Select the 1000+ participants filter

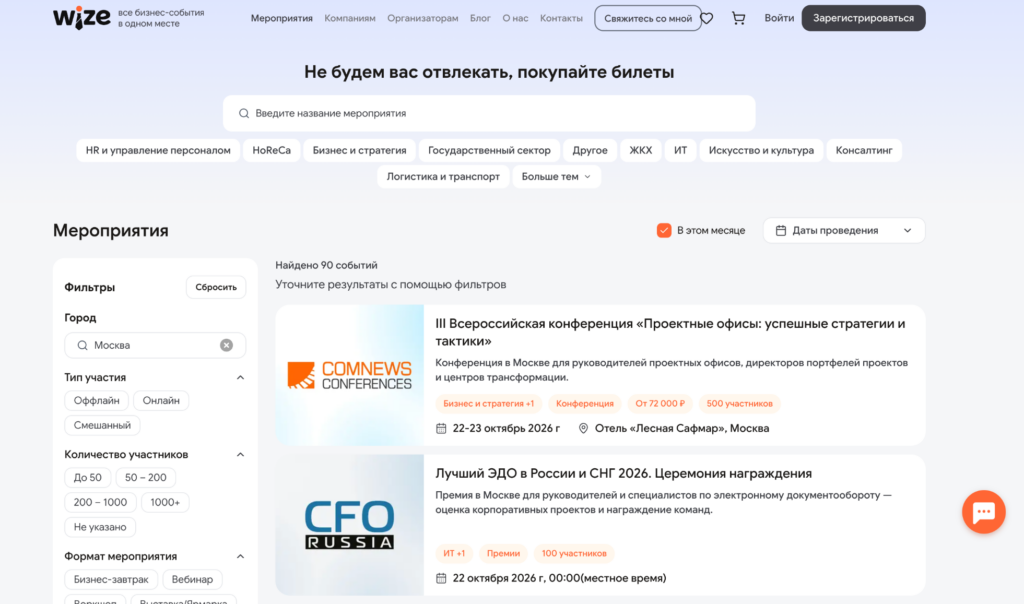pos(165,503)
